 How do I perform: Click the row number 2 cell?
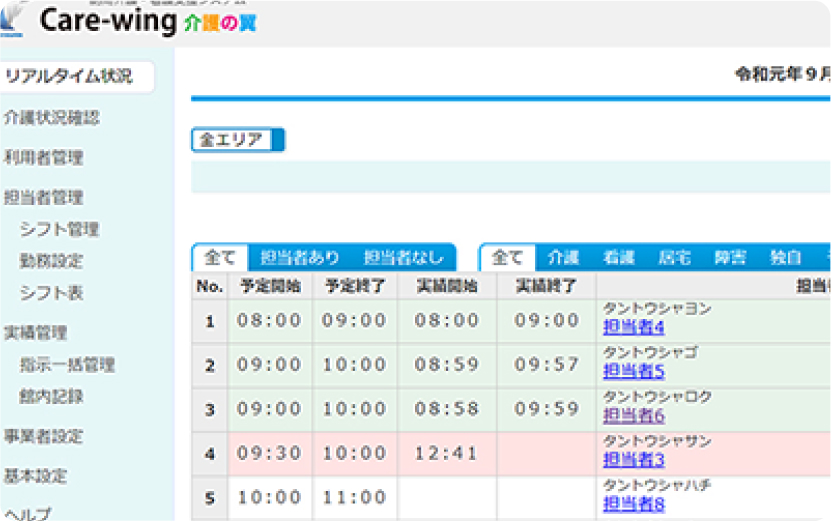tap(210, 366)
